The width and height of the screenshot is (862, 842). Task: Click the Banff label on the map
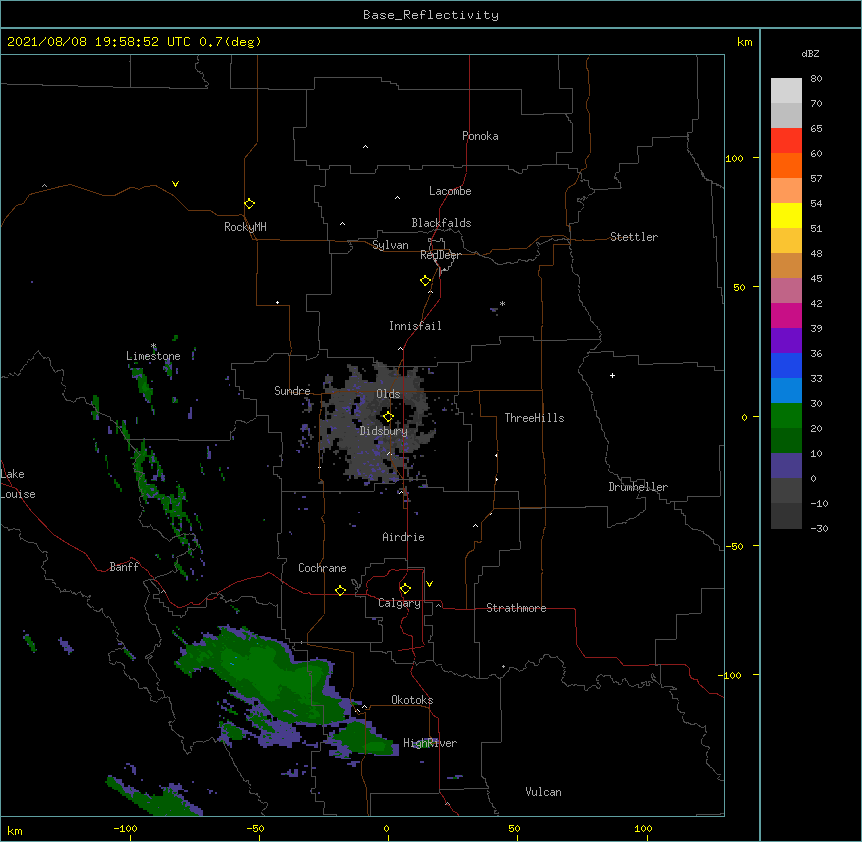[x=124, y=567]
